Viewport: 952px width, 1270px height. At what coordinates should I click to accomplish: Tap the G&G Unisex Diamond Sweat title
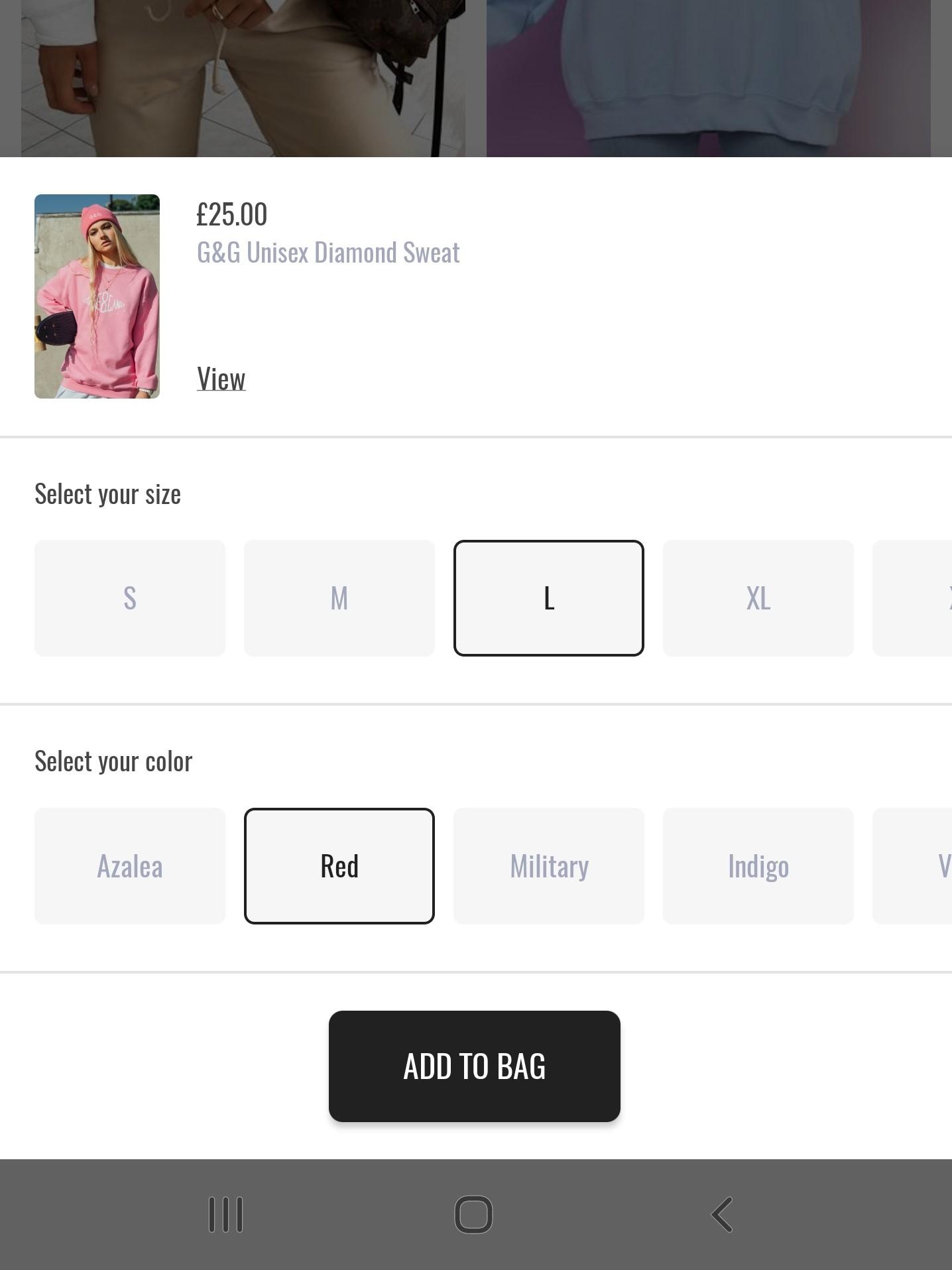(x=328, y=253)
